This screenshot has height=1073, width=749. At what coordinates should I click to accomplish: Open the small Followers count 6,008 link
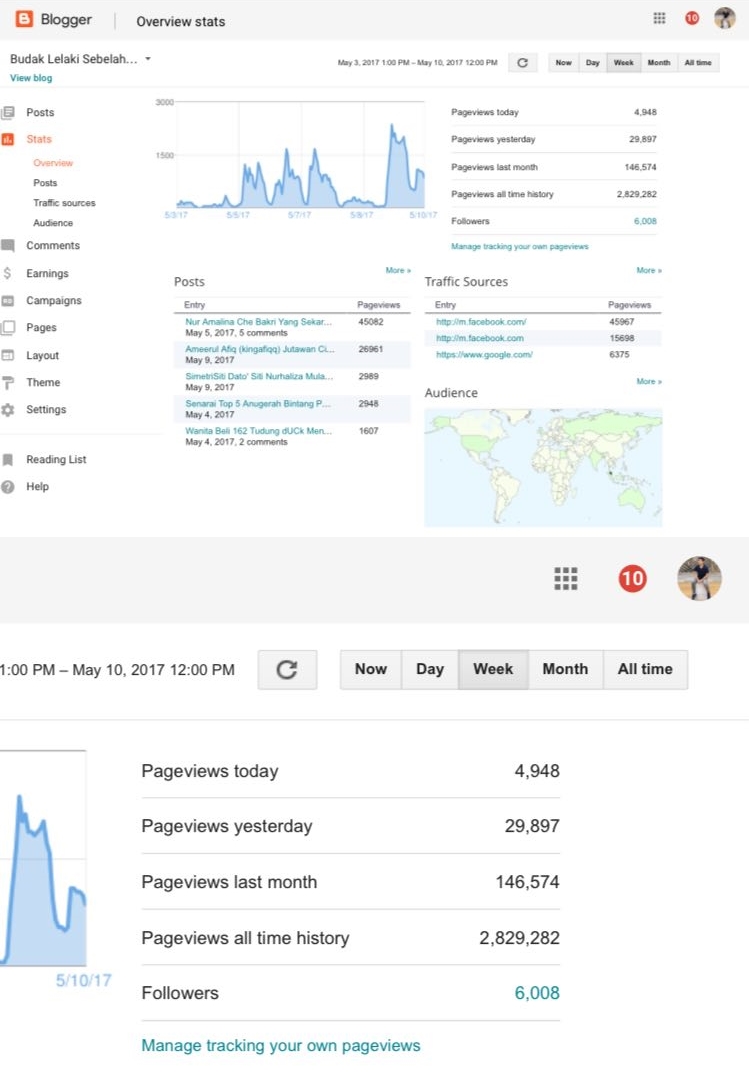click(645, 221)
